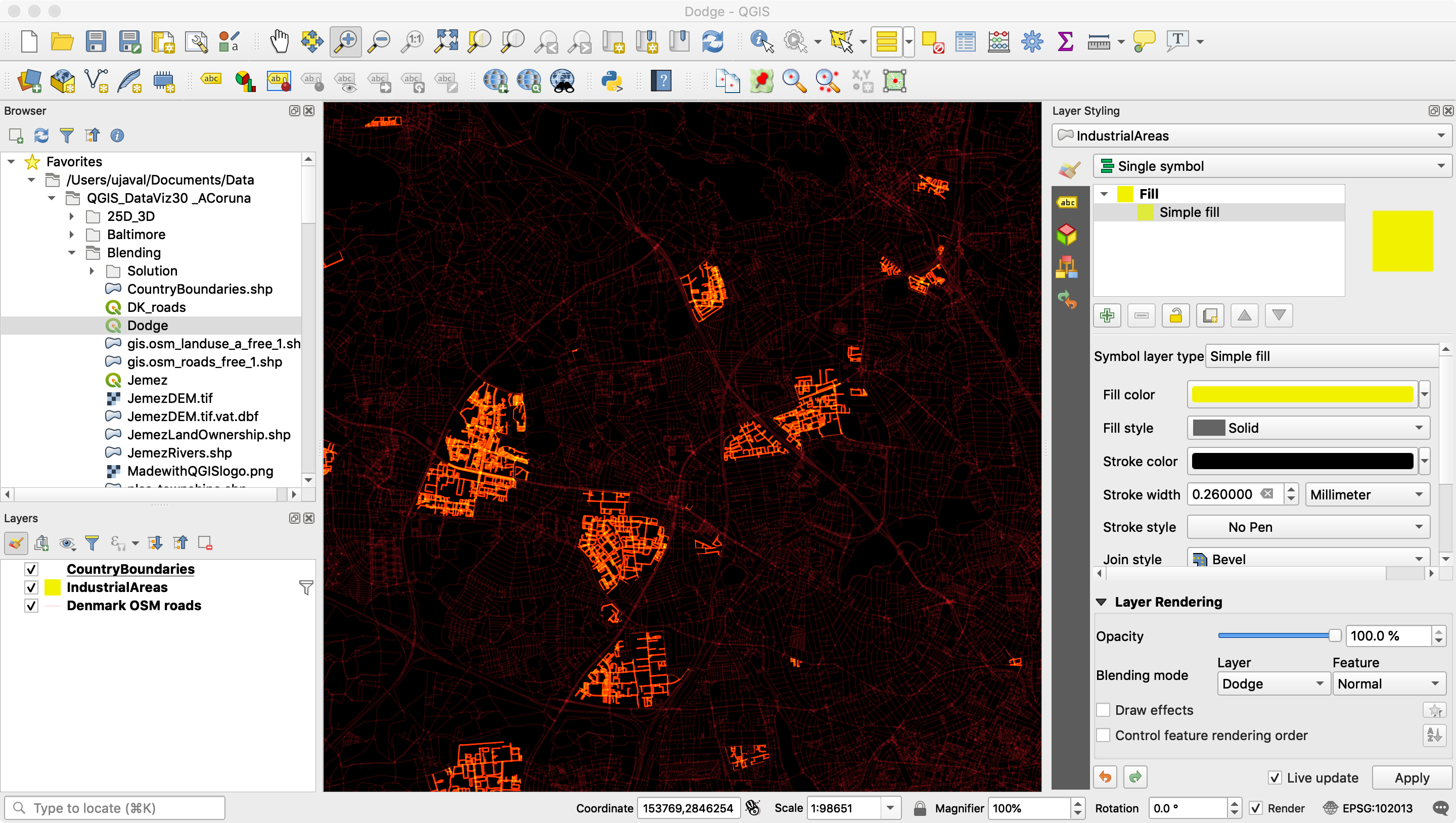
Task: Open Labels tab in Layer Styling
Action: point(1067,202)
